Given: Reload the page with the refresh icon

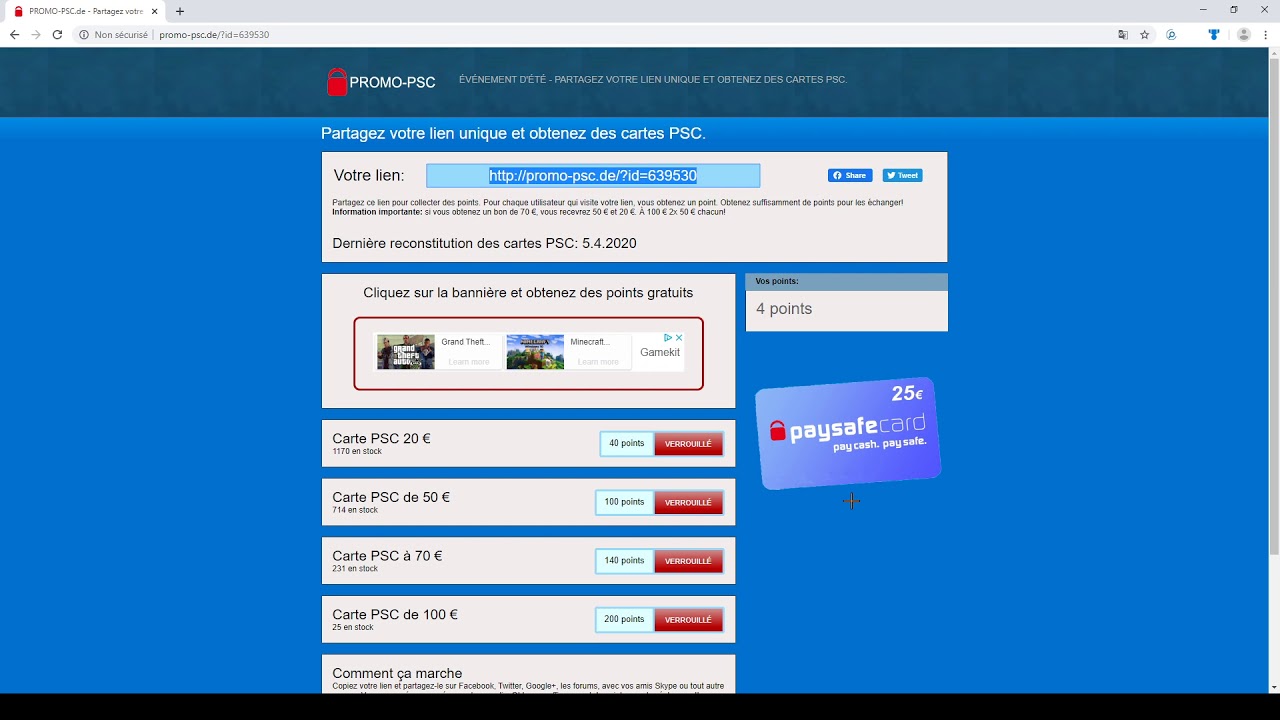Looking at the screenshot, I should (57, 34).
